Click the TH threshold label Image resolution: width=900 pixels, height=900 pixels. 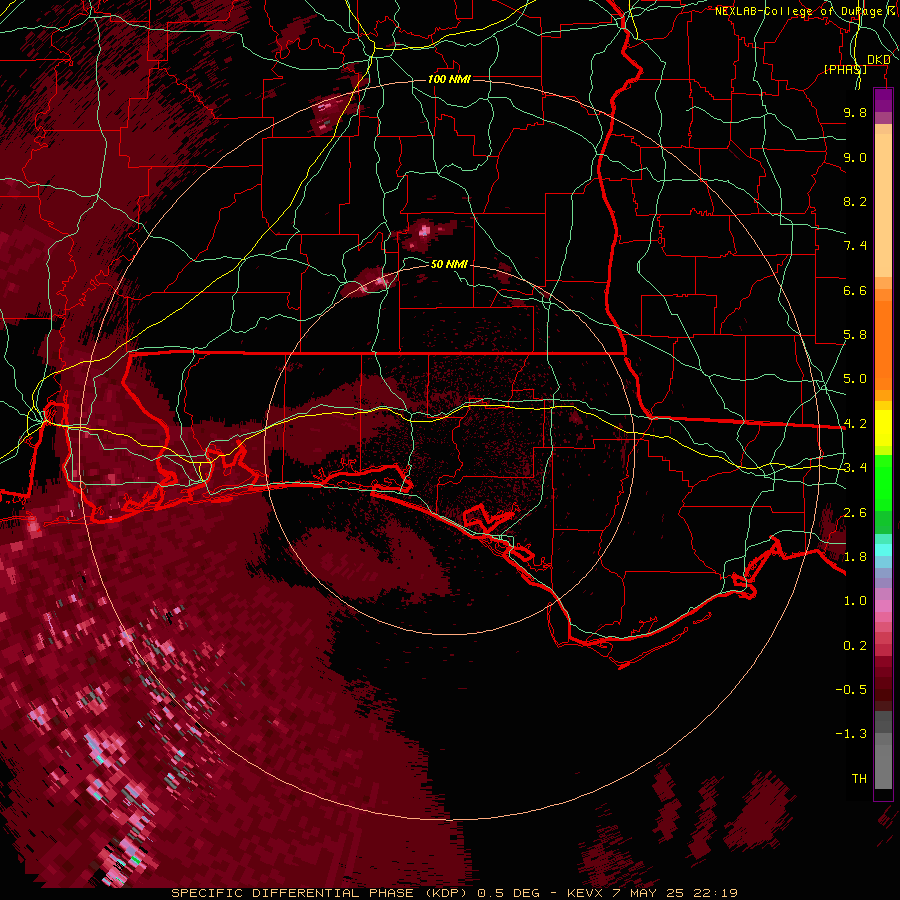859,779
